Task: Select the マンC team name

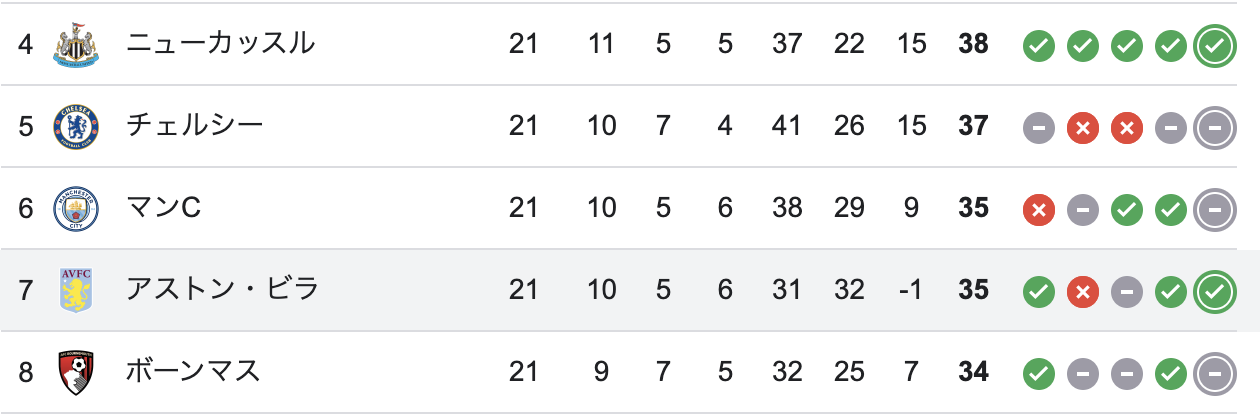Action: (164, 208)
